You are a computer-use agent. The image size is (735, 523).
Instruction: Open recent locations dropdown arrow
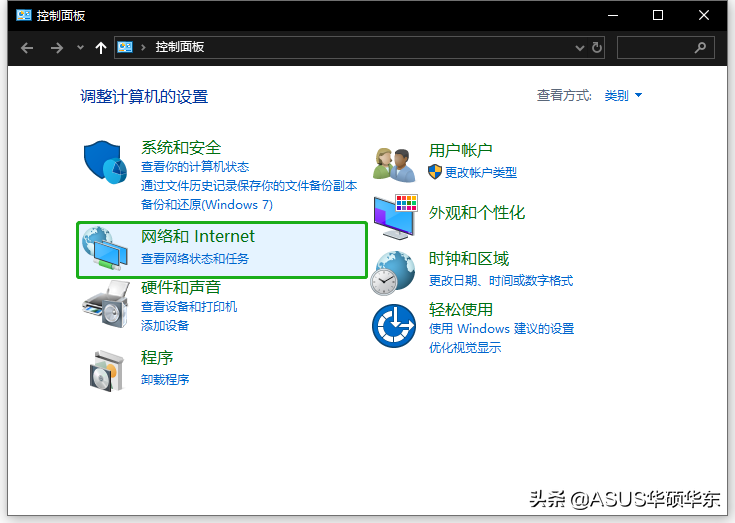80,47
